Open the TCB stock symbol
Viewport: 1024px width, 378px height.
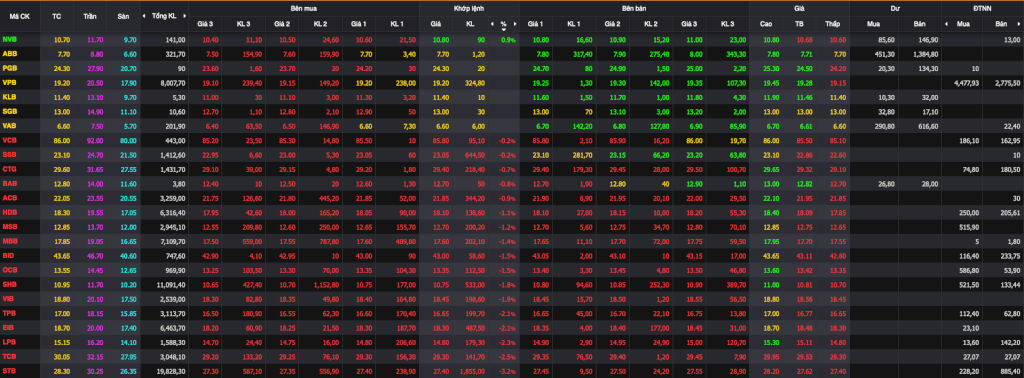[x=10, y=356]
